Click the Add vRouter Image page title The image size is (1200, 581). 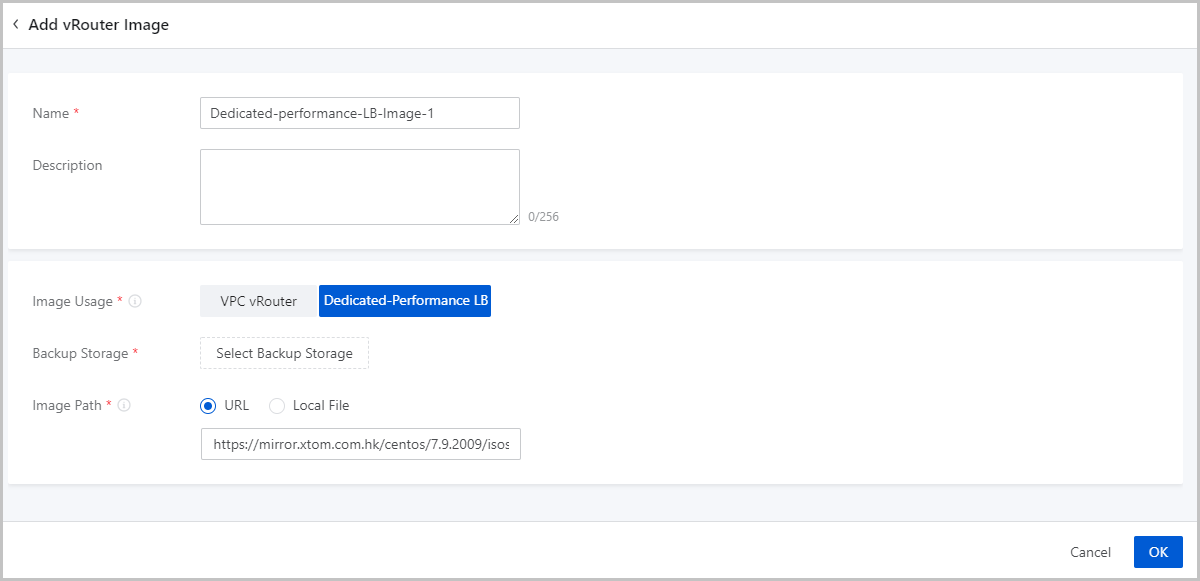(x=98, y=25)
